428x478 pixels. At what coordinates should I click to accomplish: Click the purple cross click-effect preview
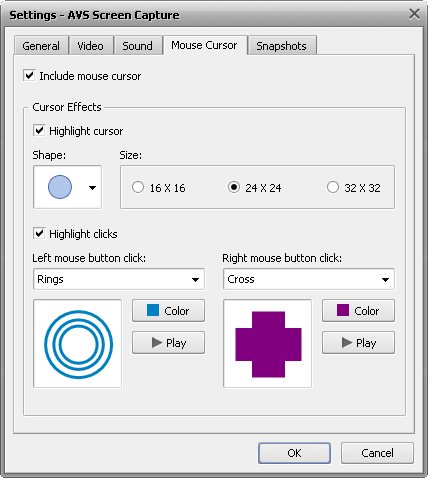(268, 344)
